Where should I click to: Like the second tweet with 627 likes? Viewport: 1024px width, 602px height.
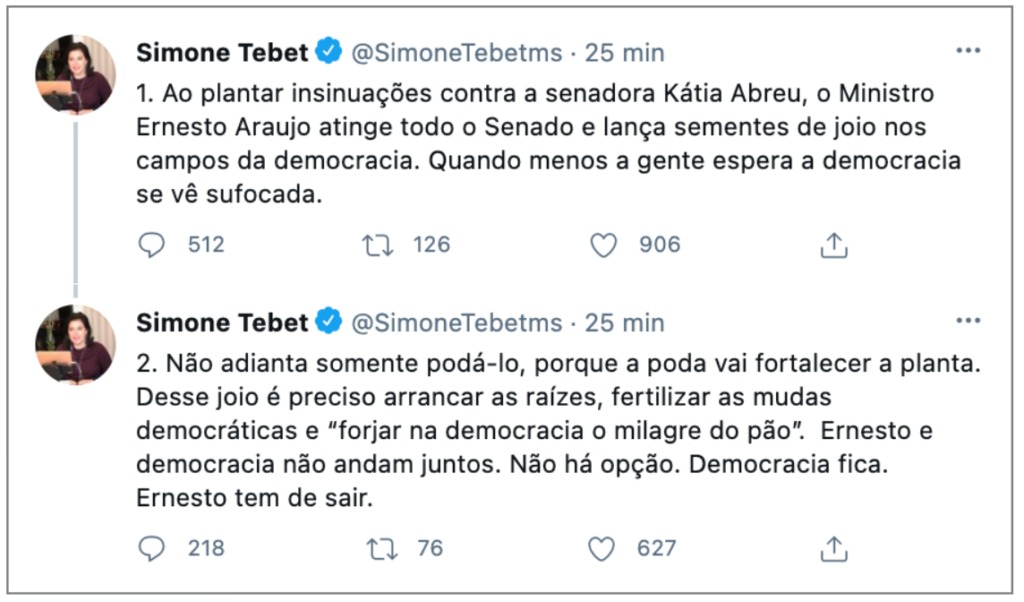point(600,548)
